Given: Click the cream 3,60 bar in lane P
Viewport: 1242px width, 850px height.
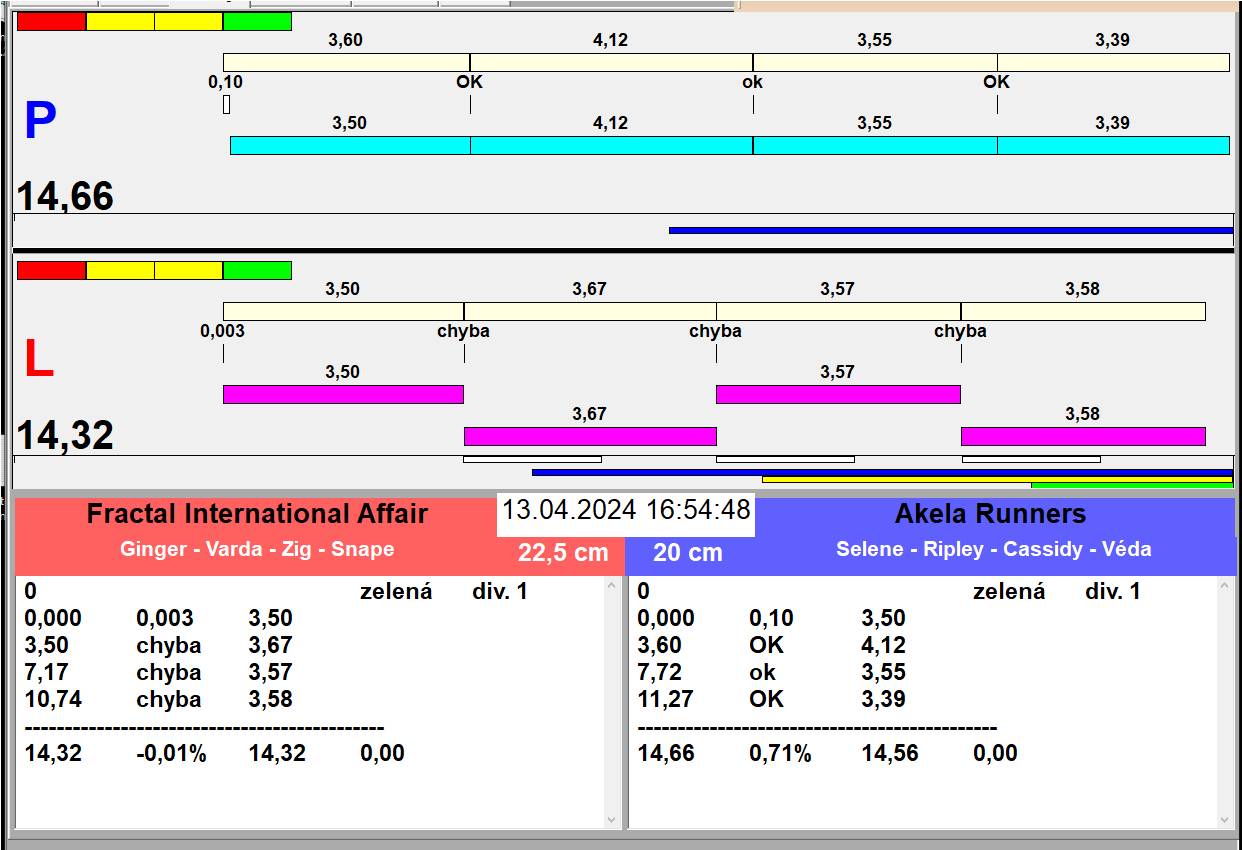Looking at the screenshot, I should (346, 63).
